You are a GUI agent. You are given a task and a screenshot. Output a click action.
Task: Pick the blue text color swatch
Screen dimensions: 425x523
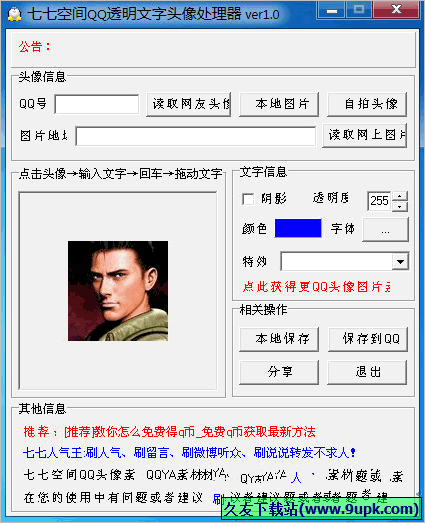pos(298,228)
